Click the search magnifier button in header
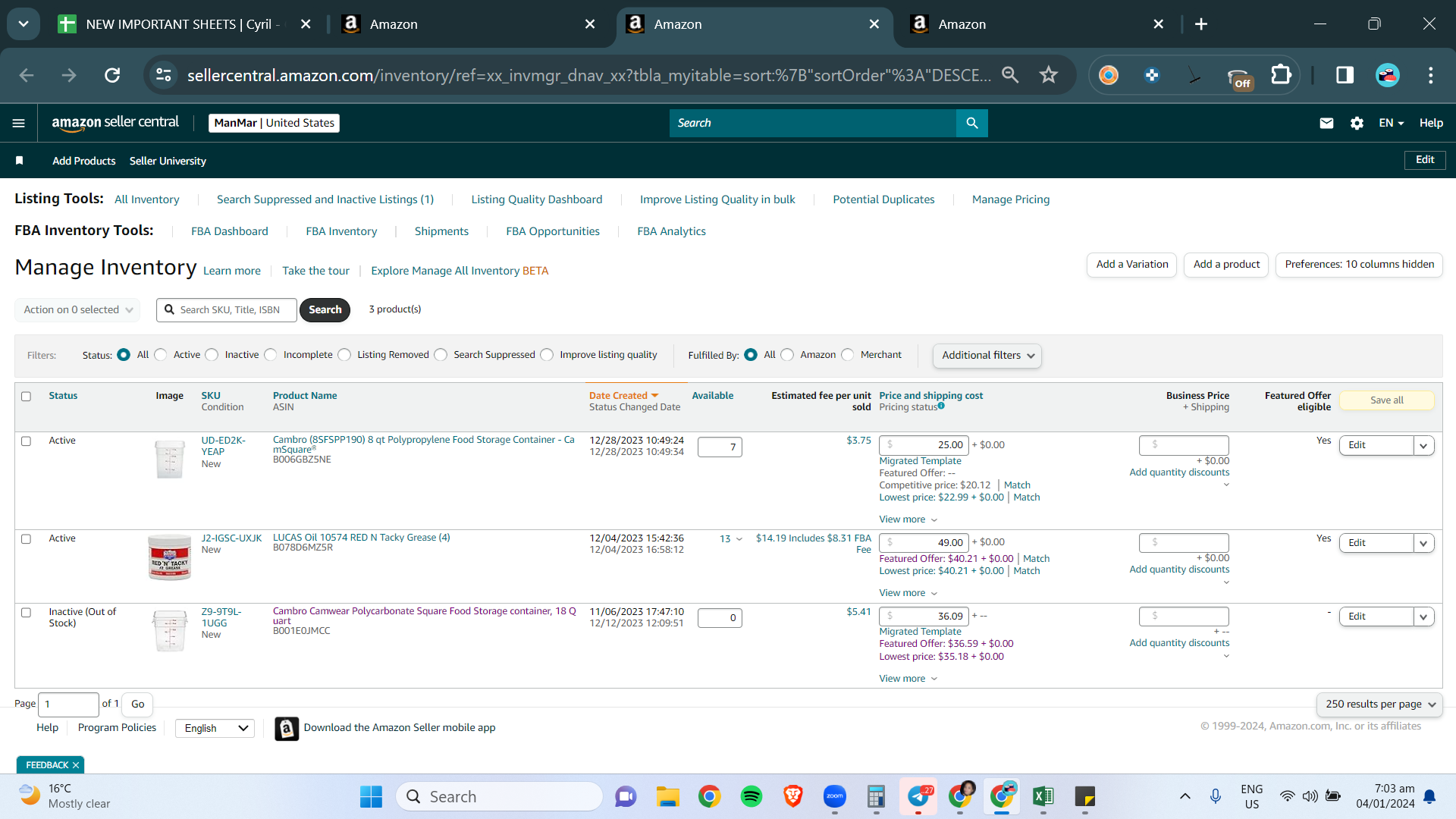 coord(972,123)
